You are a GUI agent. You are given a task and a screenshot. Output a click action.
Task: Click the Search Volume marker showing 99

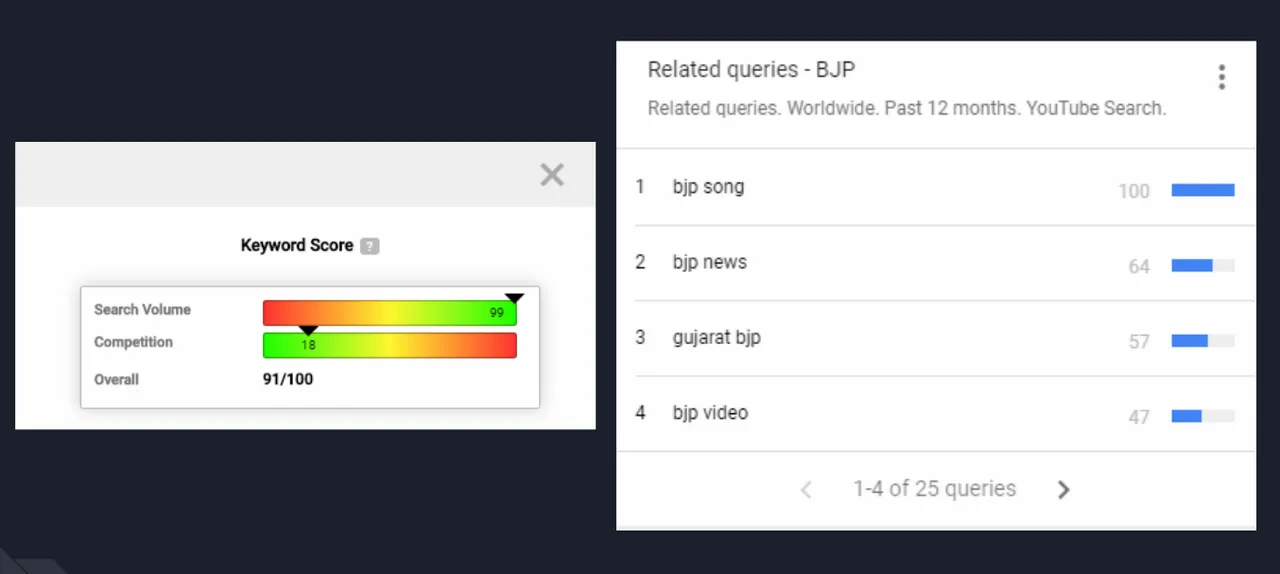514,298
